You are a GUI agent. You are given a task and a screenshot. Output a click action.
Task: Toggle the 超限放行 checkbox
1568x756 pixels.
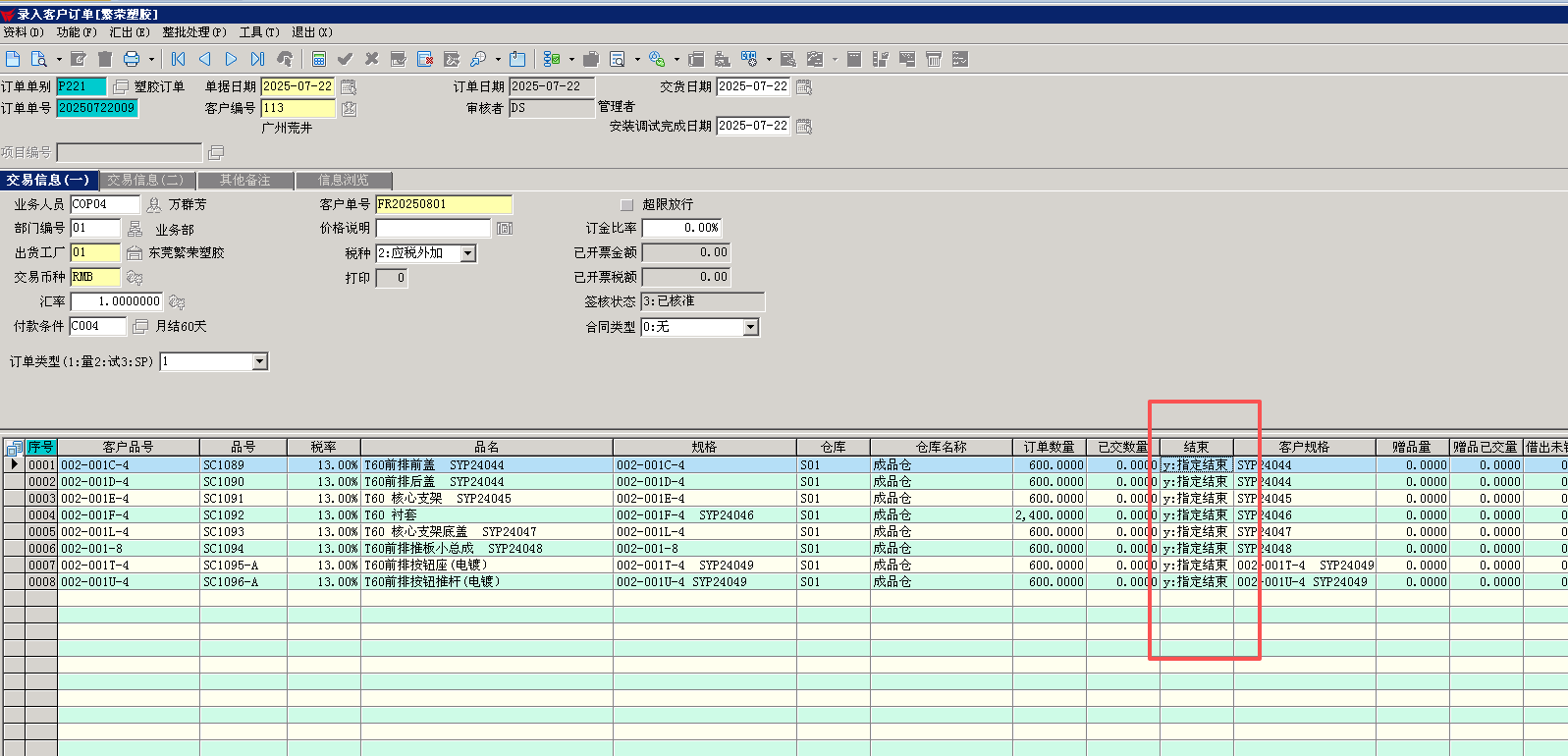coord(627,204)
